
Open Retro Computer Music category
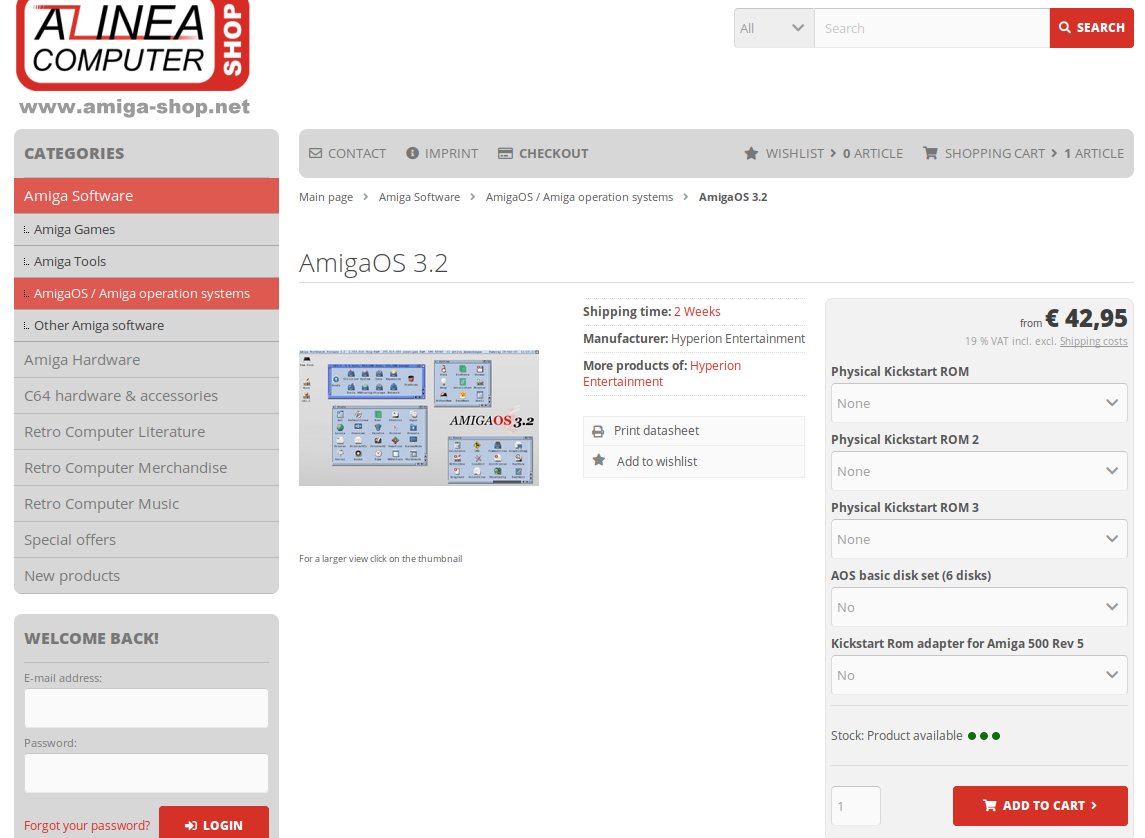tap(146, 504)
